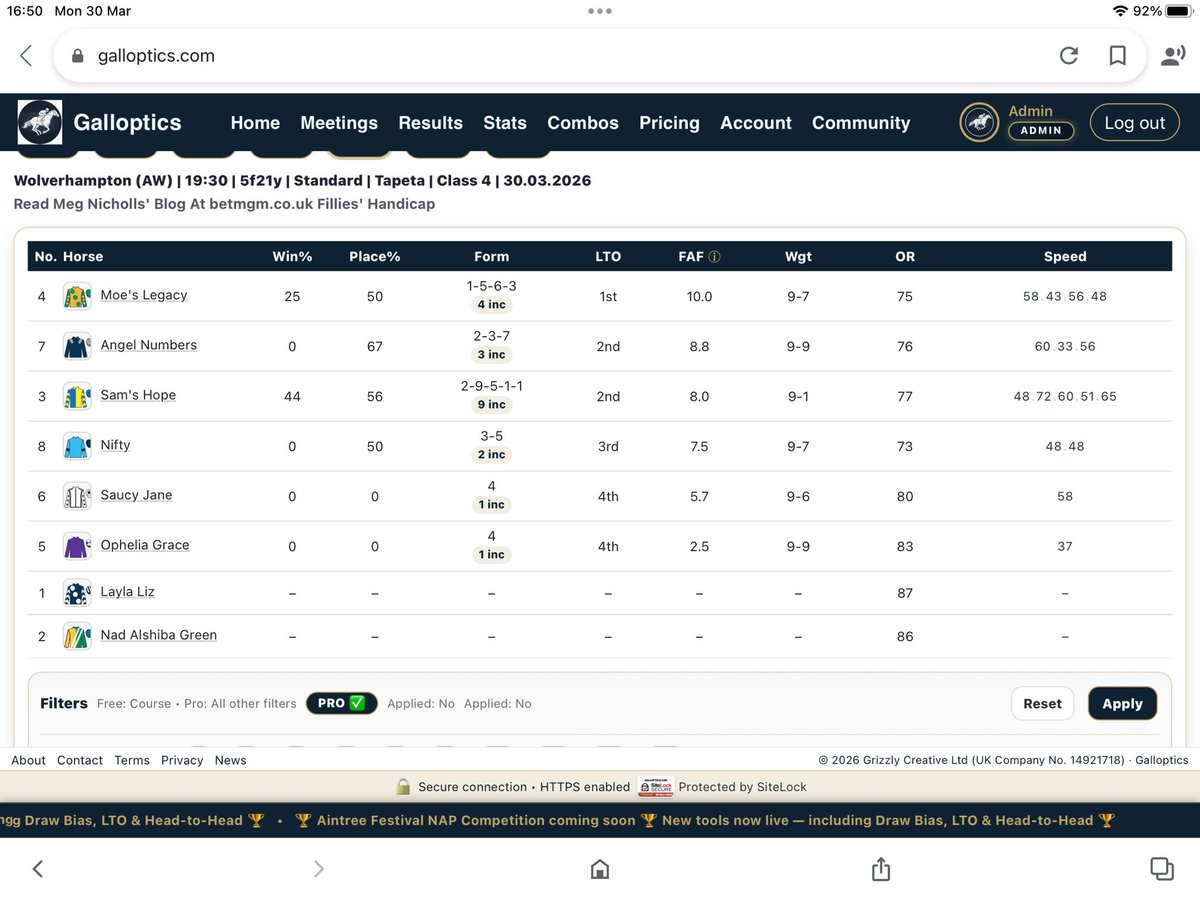Click the reader voice icon in address bar

[x=1172, y=56]
